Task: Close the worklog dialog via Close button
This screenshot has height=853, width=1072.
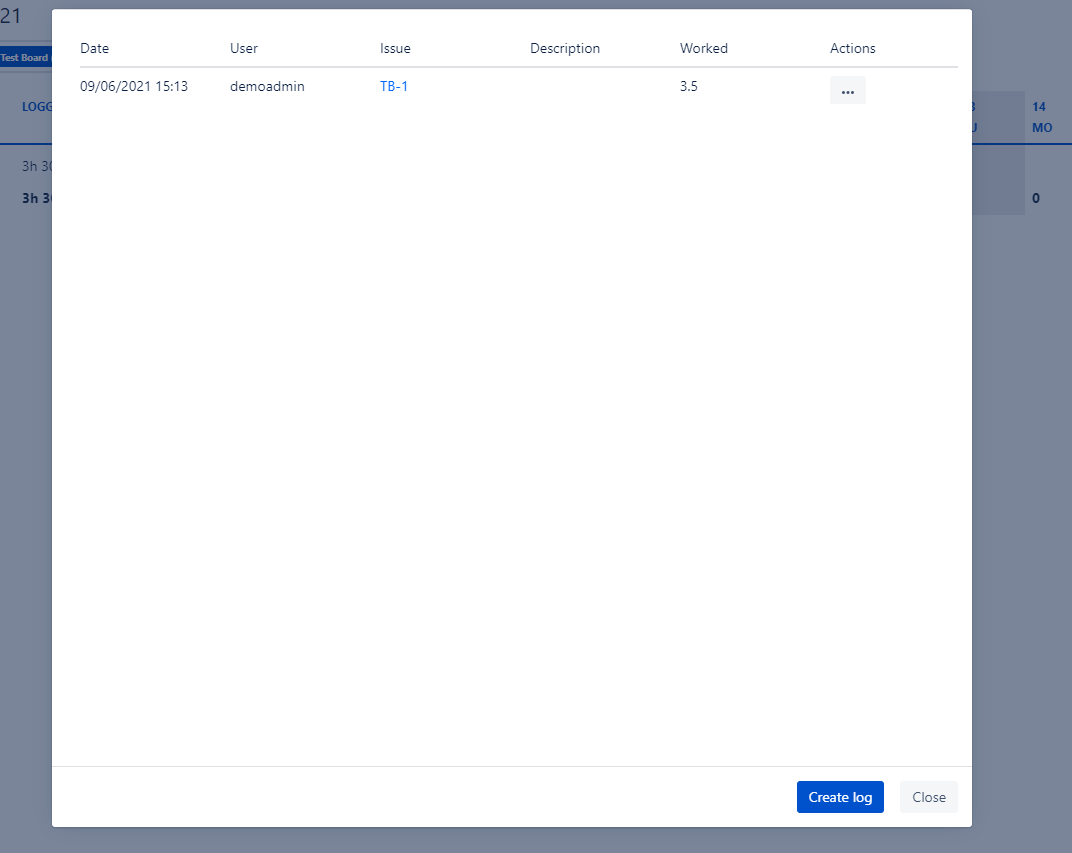Action: click(x=928, y=797)
